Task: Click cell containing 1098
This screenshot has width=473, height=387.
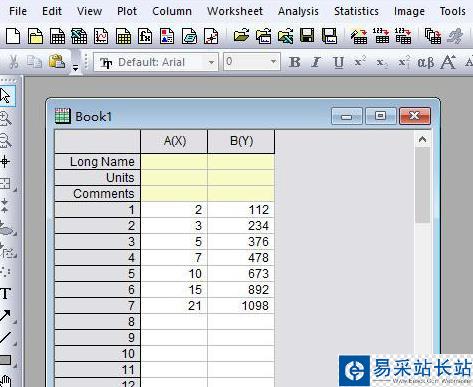Action: pos(241,306)
